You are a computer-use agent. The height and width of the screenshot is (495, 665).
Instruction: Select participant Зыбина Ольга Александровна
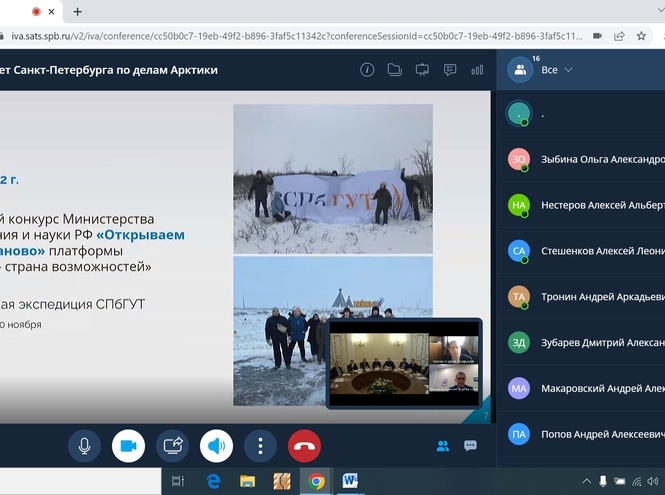pyautogui.click(x=581, y=159)
